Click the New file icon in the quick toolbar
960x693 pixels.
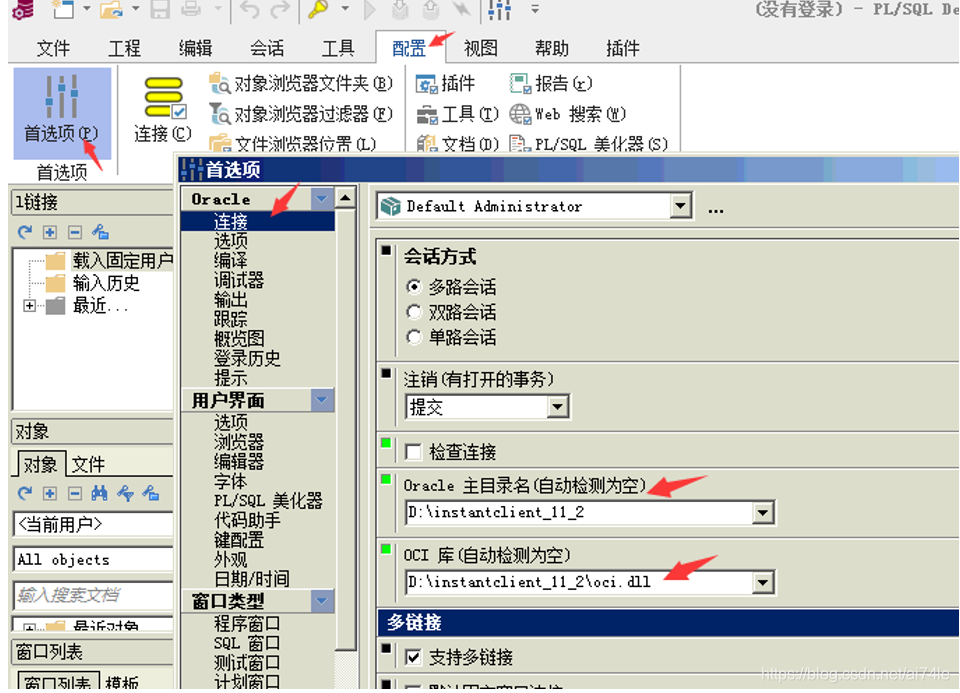coord(62,9)
